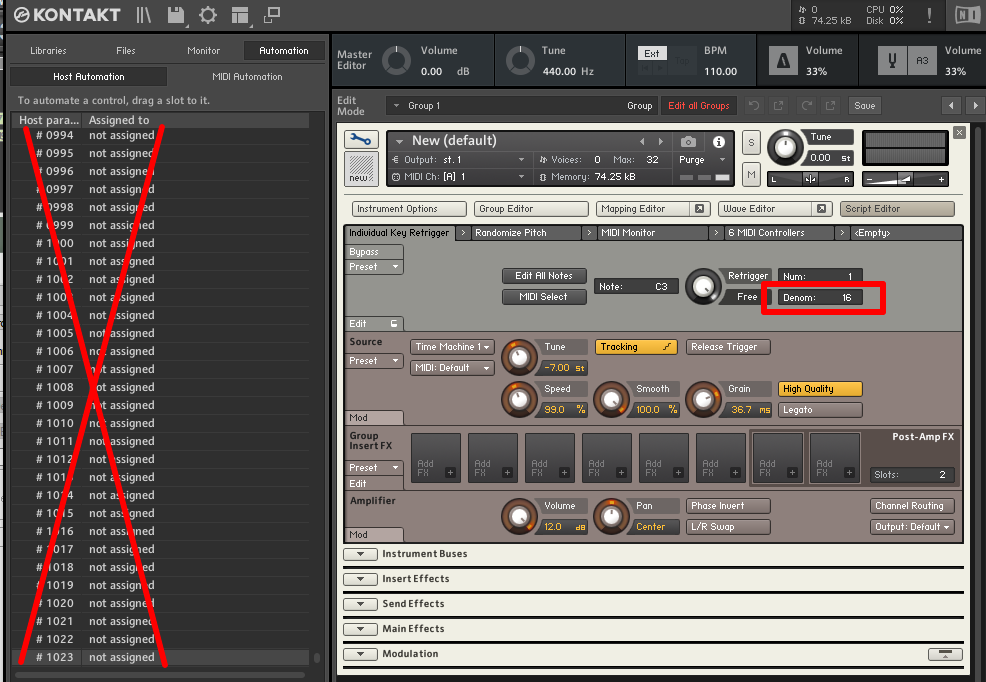Click the Save button in Edit Mode bar

tap(865, 106)
